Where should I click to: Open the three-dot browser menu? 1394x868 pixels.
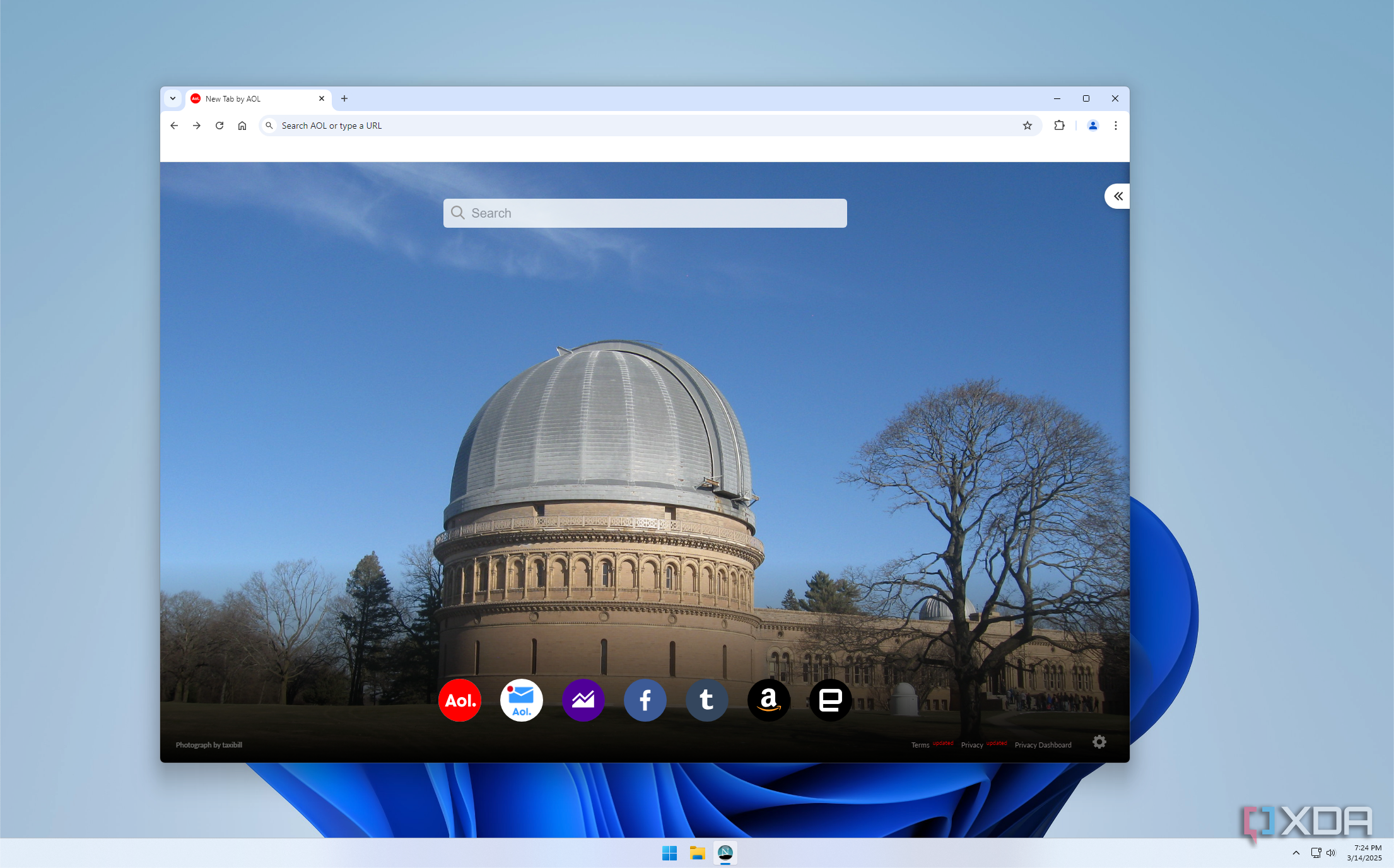[1116, 126]
